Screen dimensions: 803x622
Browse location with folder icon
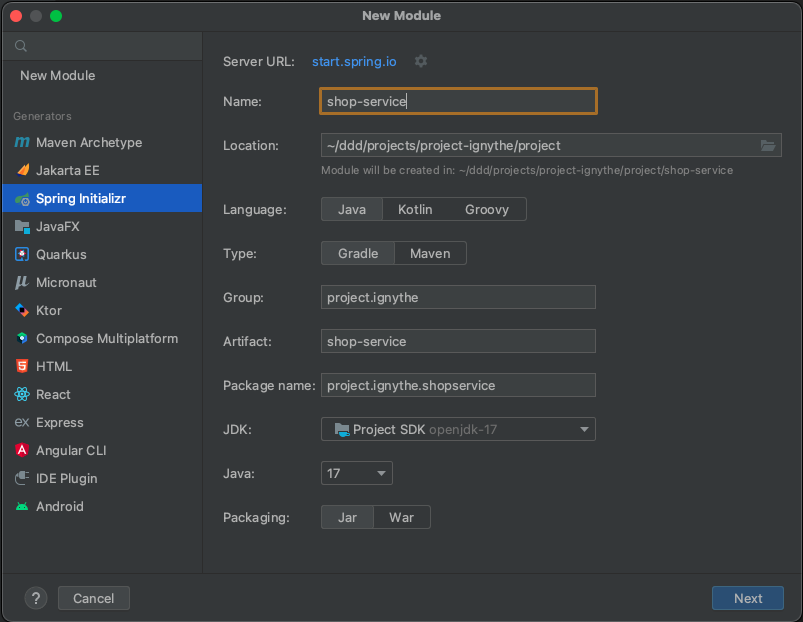[768, 145]
